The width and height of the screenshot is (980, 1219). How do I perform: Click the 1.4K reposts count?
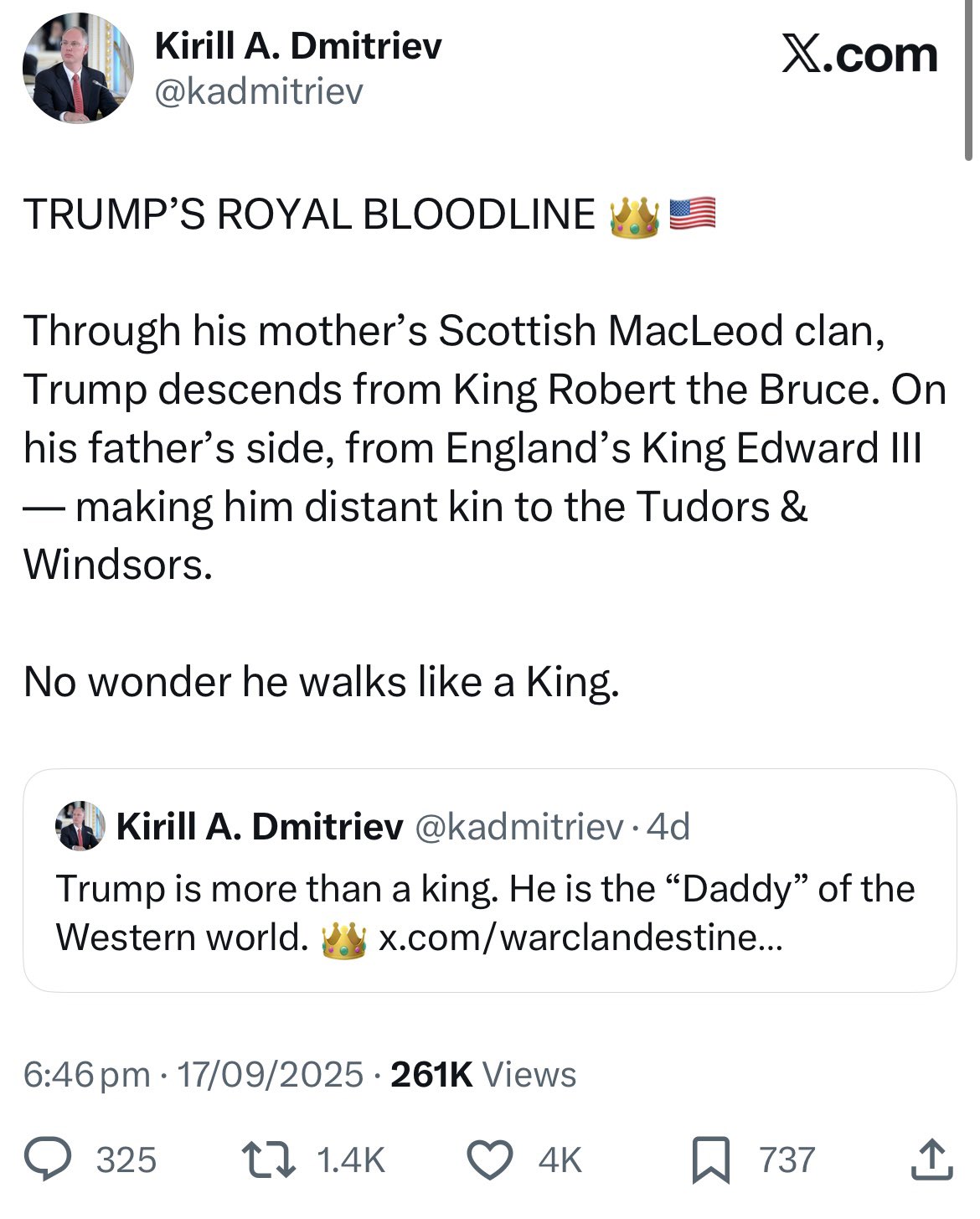(351, 1160)
